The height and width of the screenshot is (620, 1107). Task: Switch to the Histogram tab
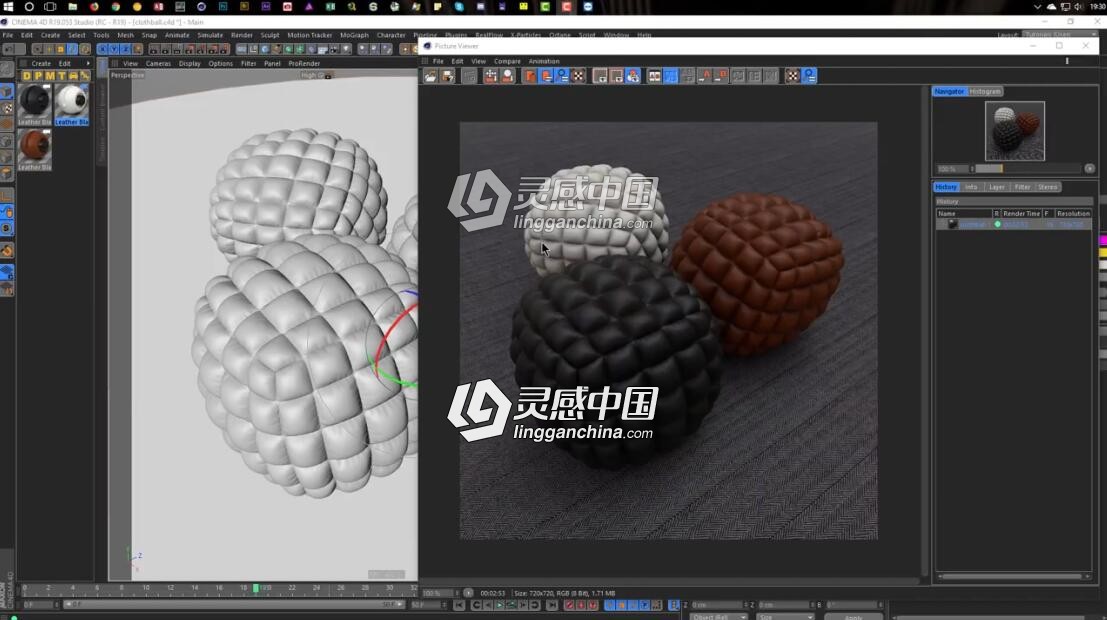[984, 91]
